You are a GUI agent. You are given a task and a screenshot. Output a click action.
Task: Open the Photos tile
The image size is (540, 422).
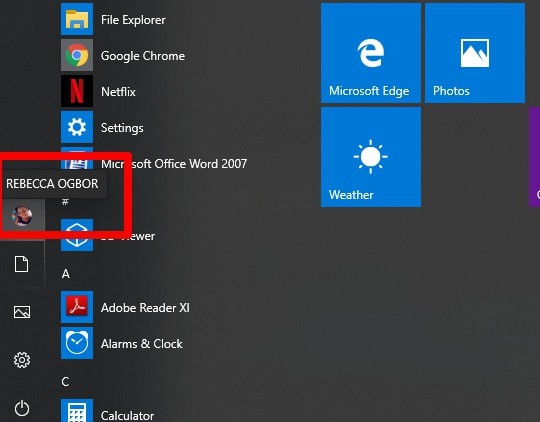tap(475, 53)
